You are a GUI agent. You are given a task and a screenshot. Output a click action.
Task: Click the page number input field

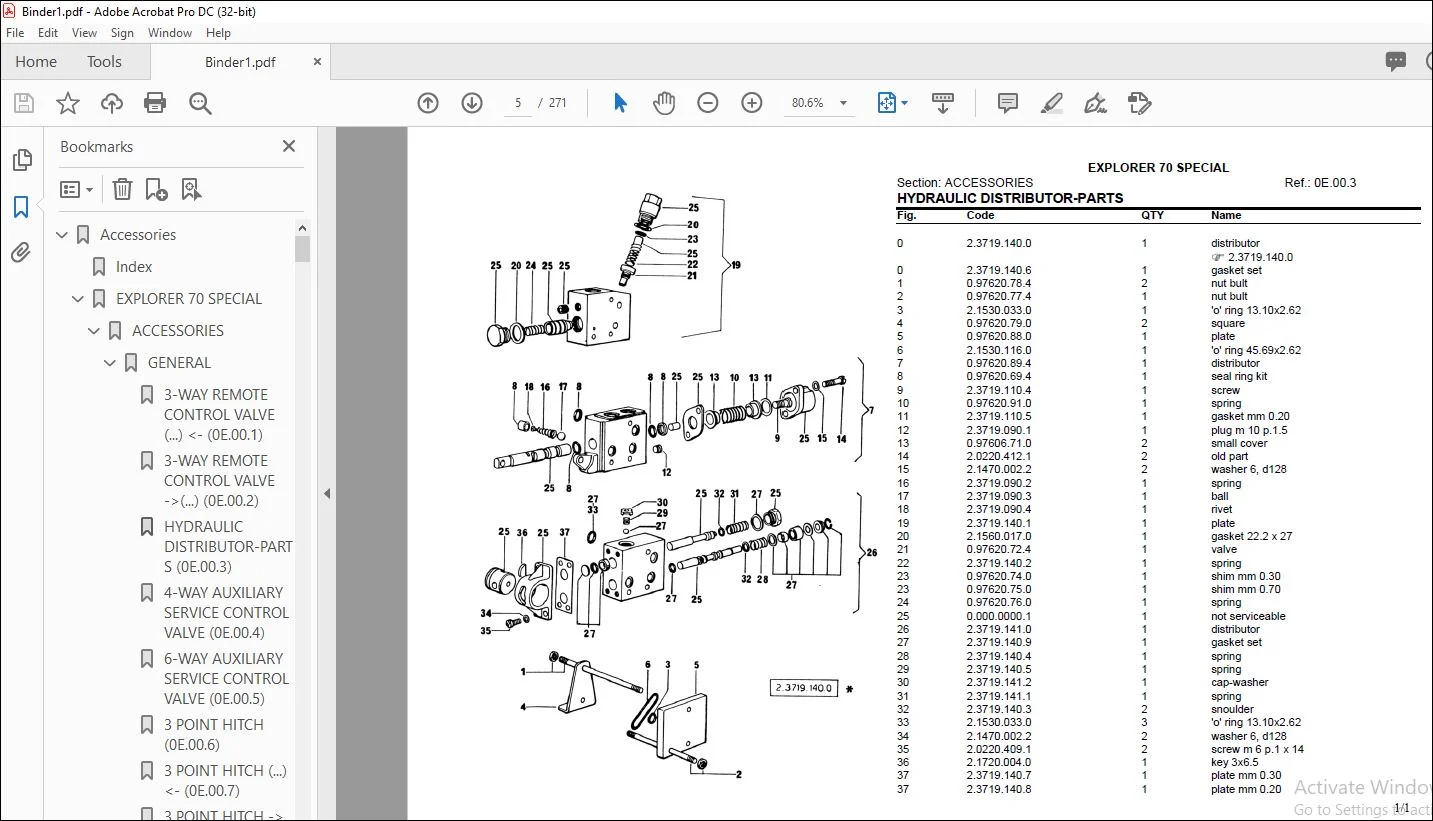point(518,103)
